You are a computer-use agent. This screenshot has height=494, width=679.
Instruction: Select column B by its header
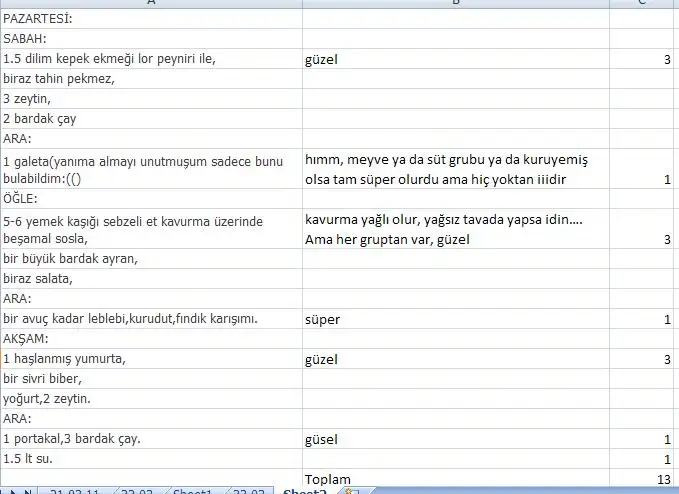coord(455,3)
